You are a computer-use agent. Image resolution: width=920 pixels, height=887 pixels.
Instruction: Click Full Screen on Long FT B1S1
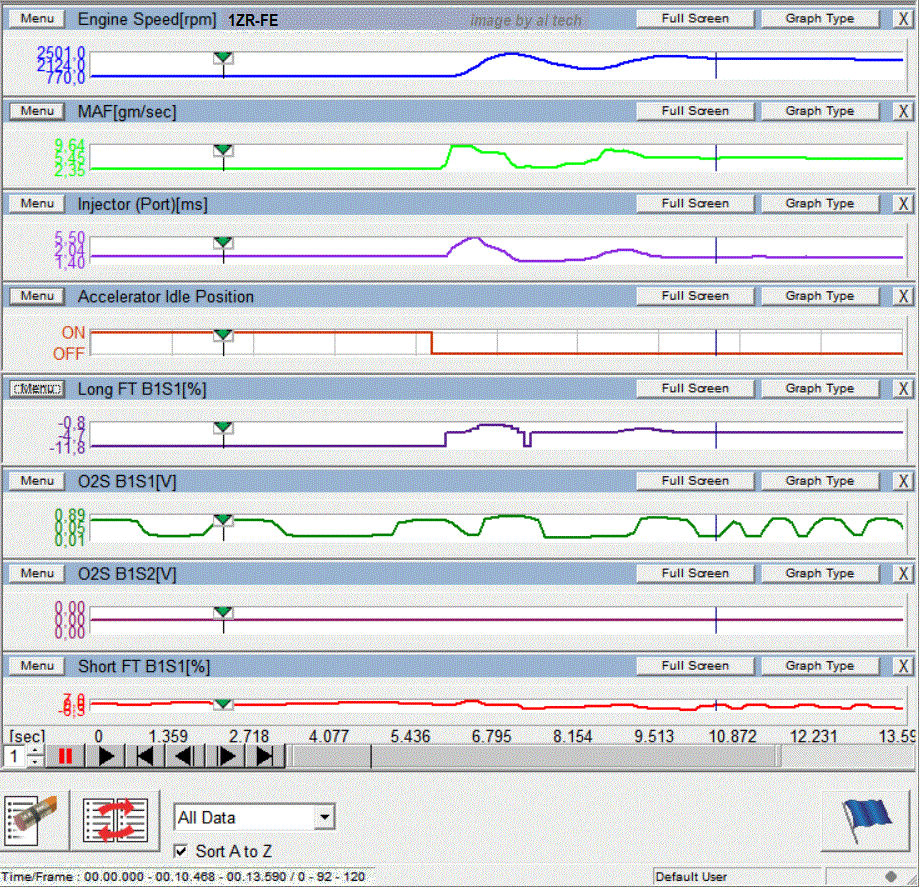pos(694,388)
